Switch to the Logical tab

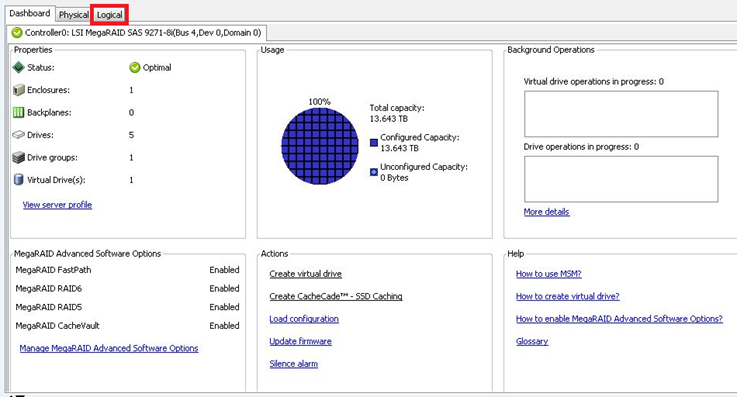(110, 15)
